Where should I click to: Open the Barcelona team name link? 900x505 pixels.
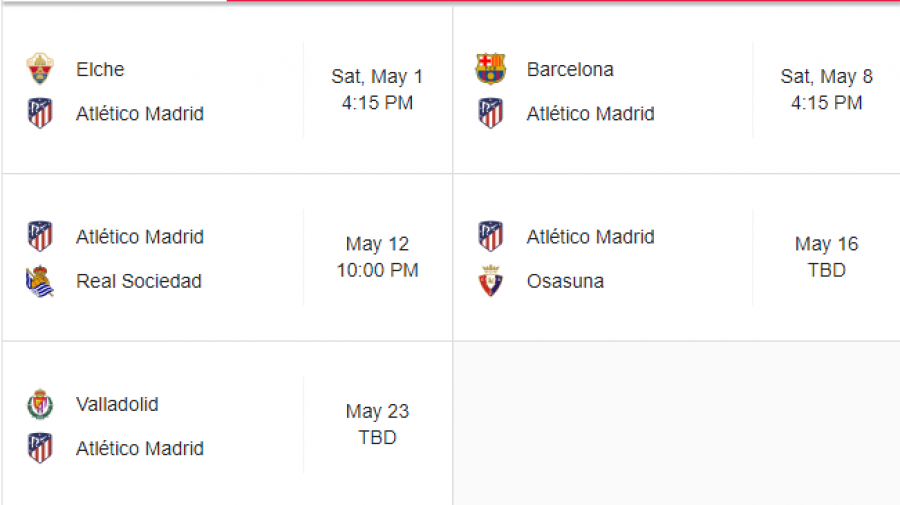[570, 69]
